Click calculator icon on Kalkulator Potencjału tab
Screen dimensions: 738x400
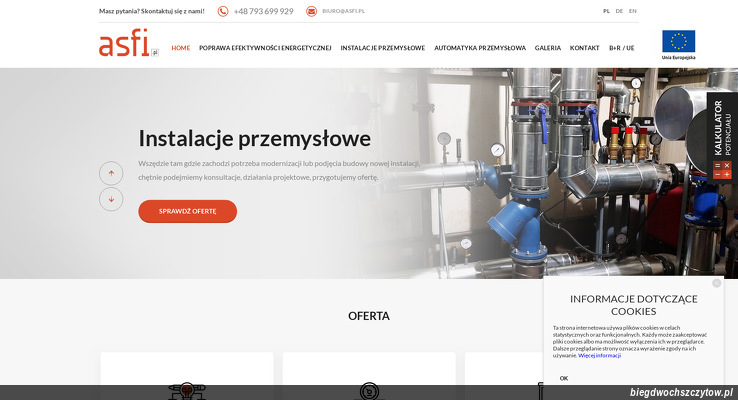(x=722, y=170)
